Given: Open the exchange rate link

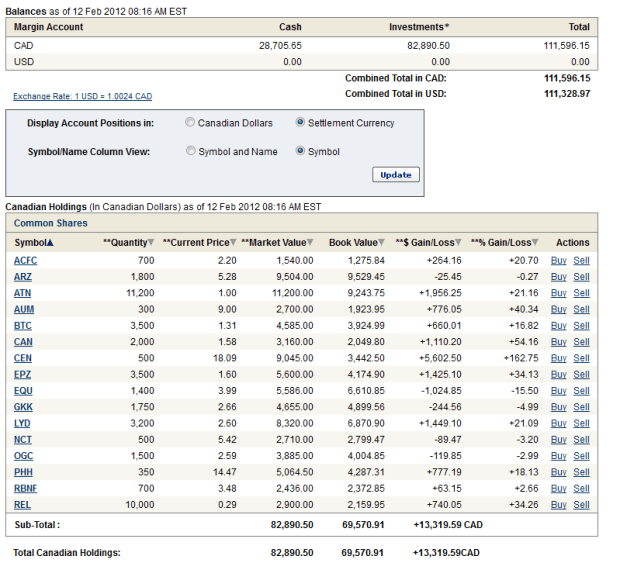Looking at the screenshot, I should (82, 96).
